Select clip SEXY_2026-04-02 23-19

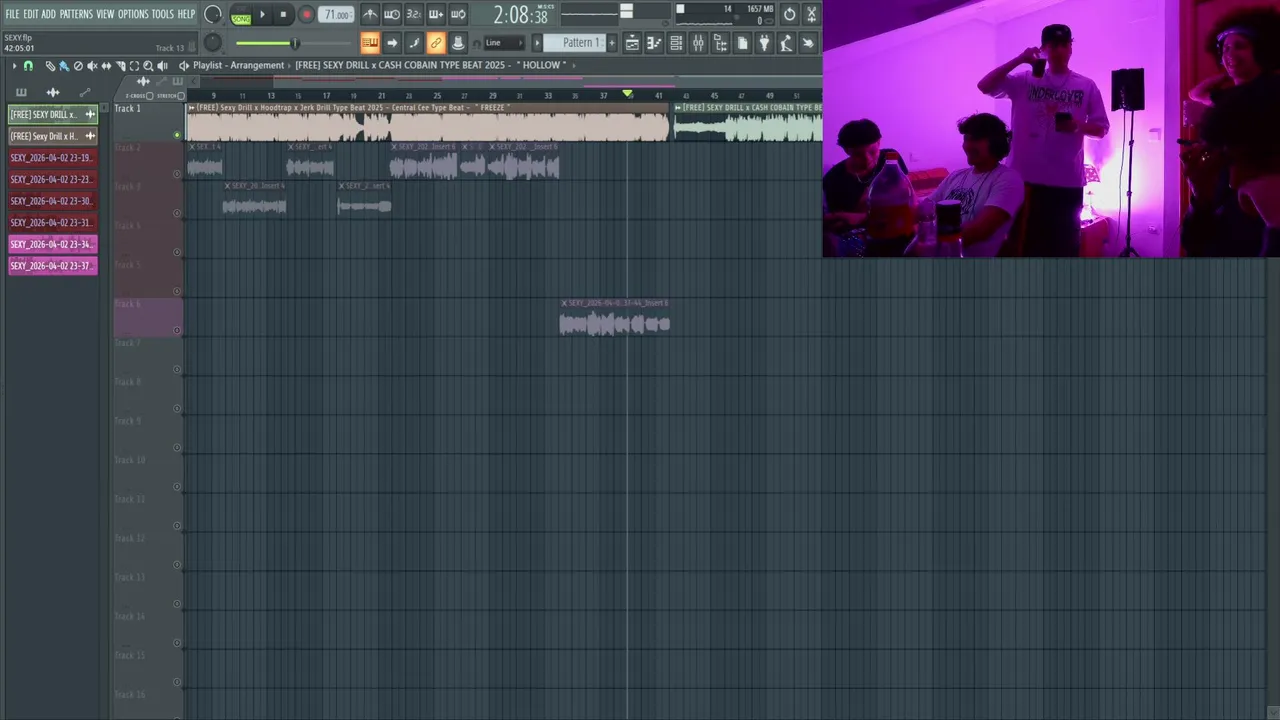(x=53, y=158)
